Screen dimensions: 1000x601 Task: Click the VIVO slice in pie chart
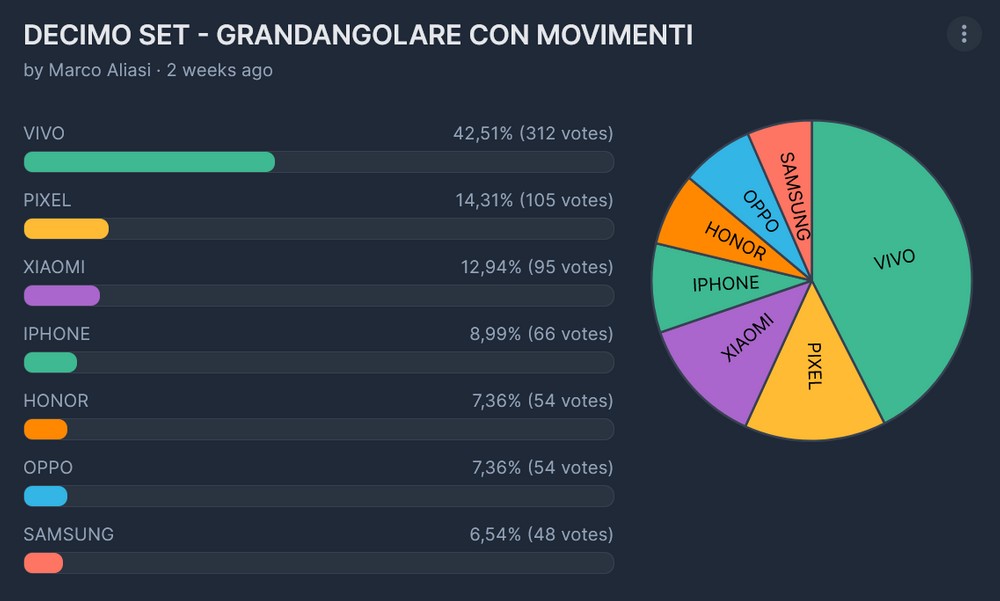point(893,260)
